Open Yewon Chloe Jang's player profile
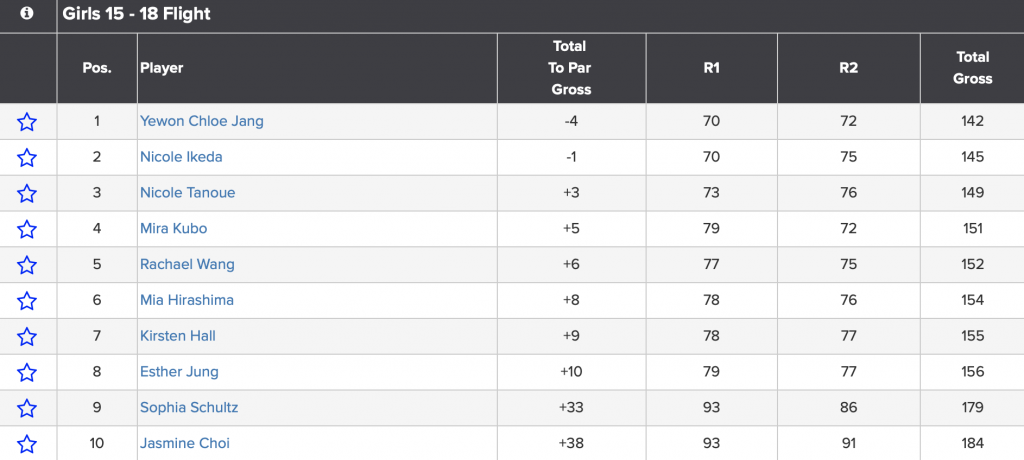Screen dimensions: 1024x460 click(x=202, y=121)
